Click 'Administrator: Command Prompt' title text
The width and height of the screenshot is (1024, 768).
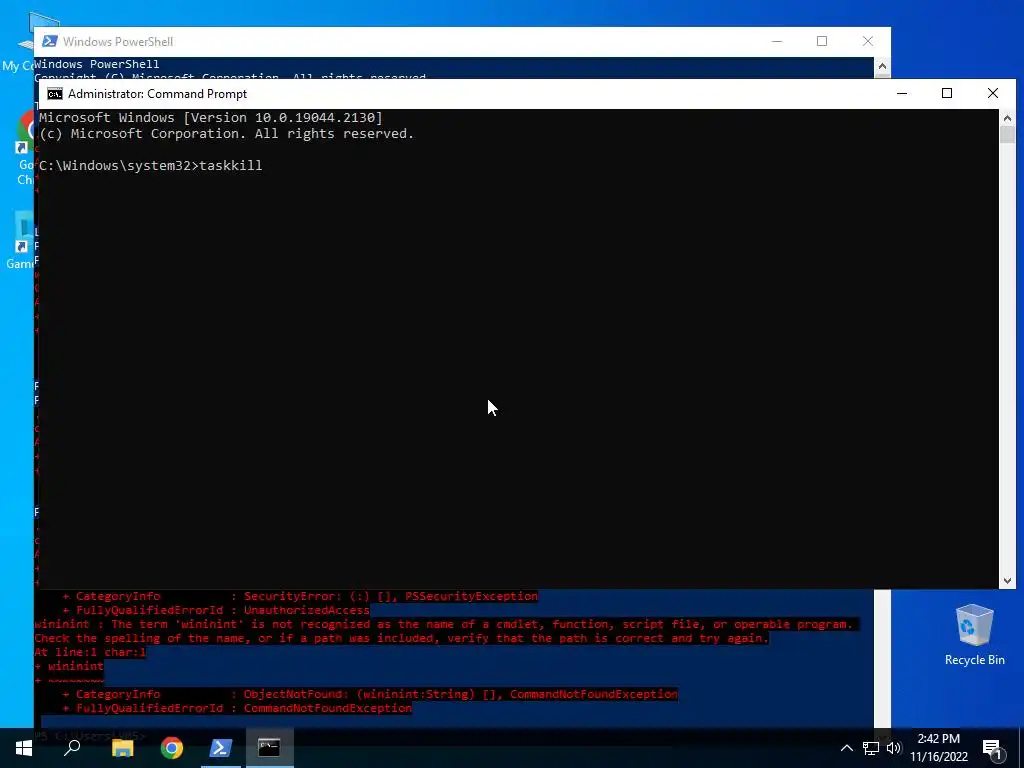click(x=157, y=94)
